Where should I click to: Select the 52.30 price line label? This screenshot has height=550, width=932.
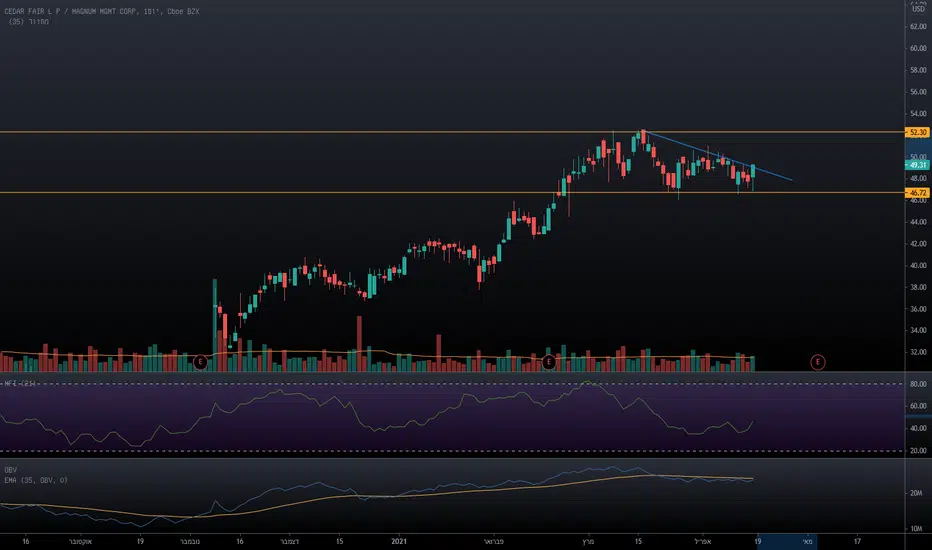point(917,132)
